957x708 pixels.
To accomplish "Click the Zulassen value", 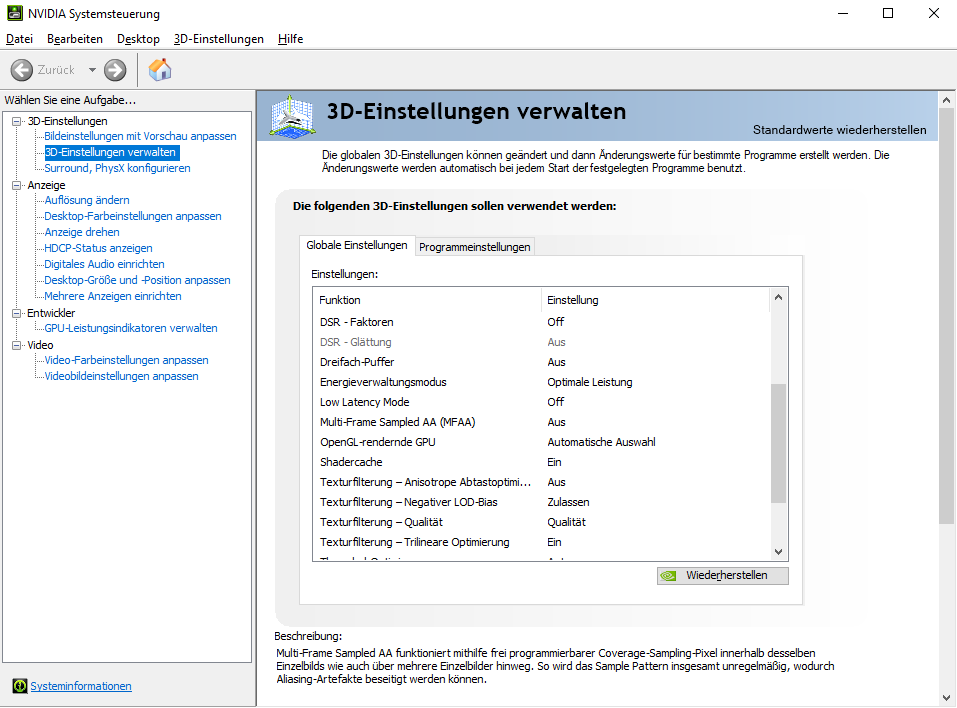I will (x=568, y=502).
